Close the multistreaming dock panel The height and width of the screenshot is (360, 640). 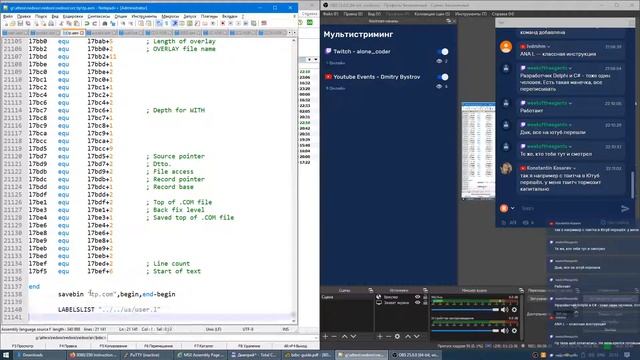[x=453, y=21]
